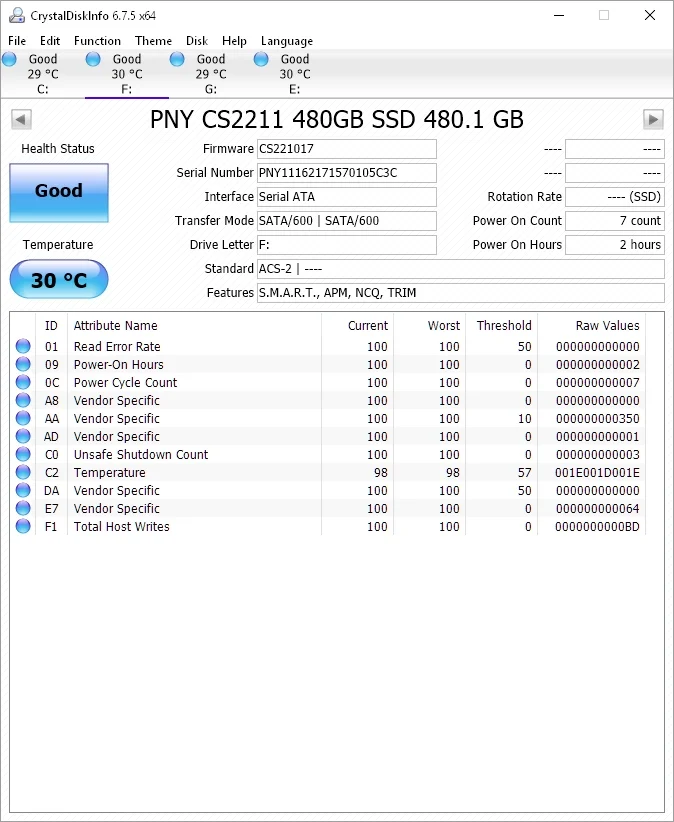Open the Help menu
The width and height of the screenshot is (674, 822).
(234, 41)
